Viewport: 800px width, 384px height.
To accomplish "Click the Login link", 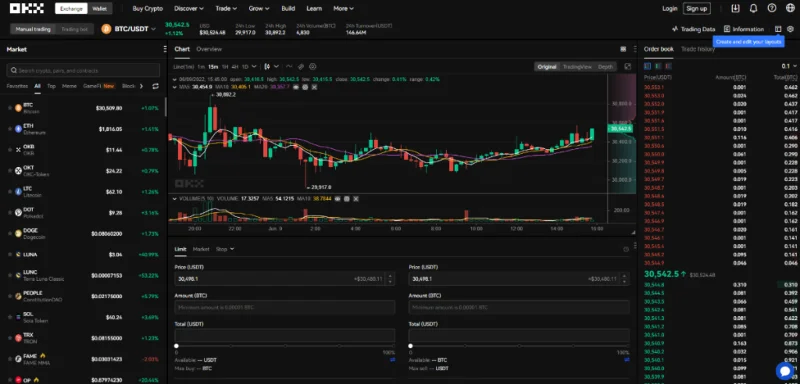I will click(669, 8).
